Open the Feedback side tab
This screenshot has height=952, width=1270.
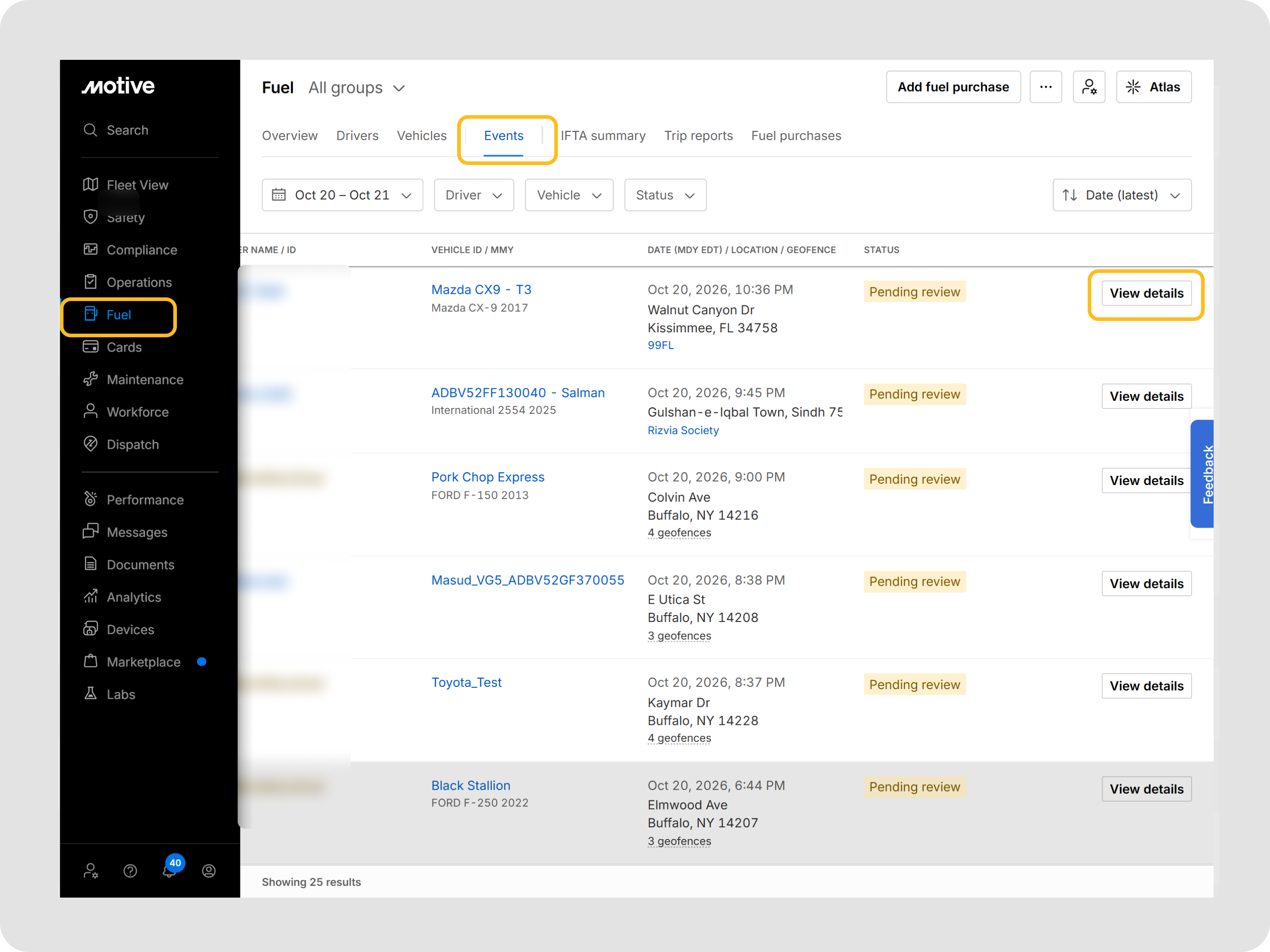pyautogui.click(x=1203, y=474)
